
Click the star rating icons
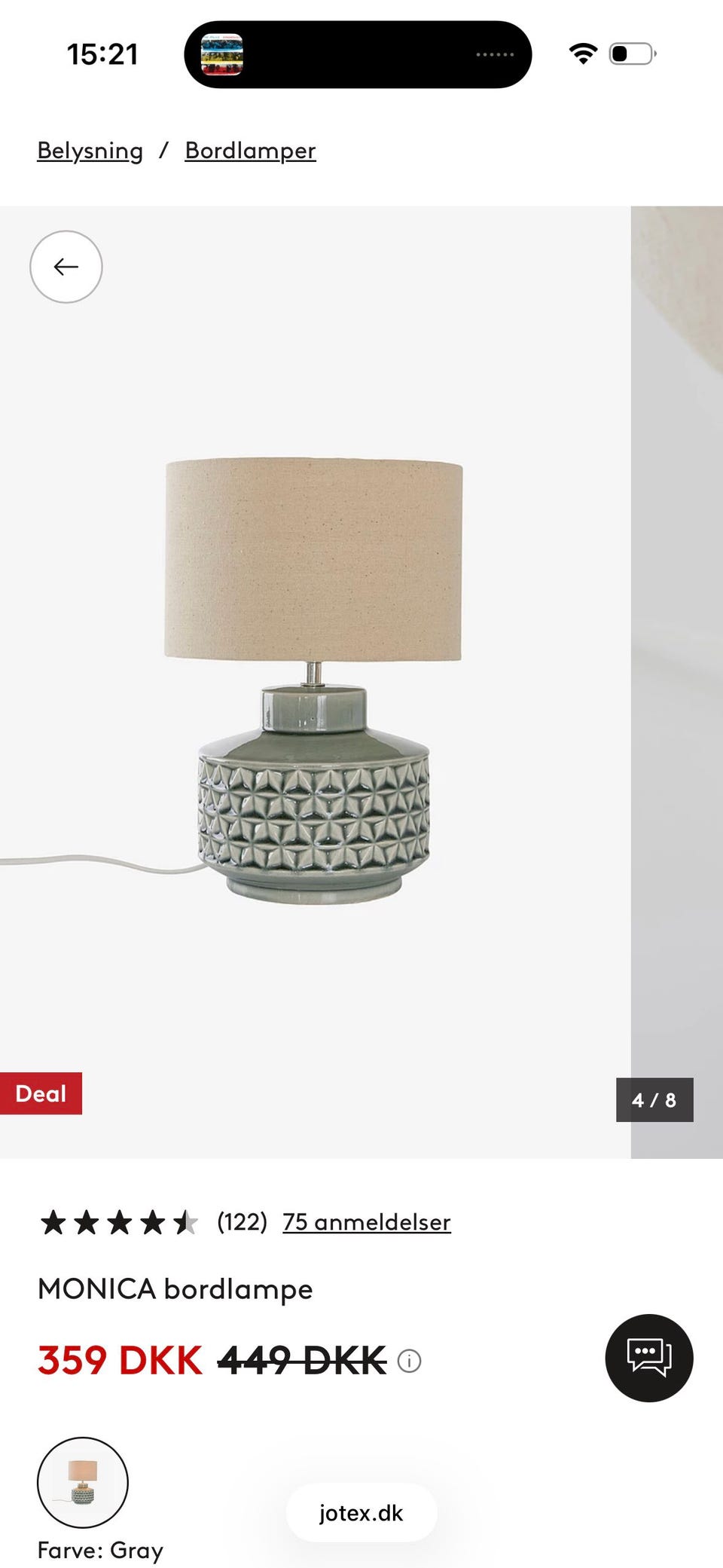click(x=119, y=1222)
